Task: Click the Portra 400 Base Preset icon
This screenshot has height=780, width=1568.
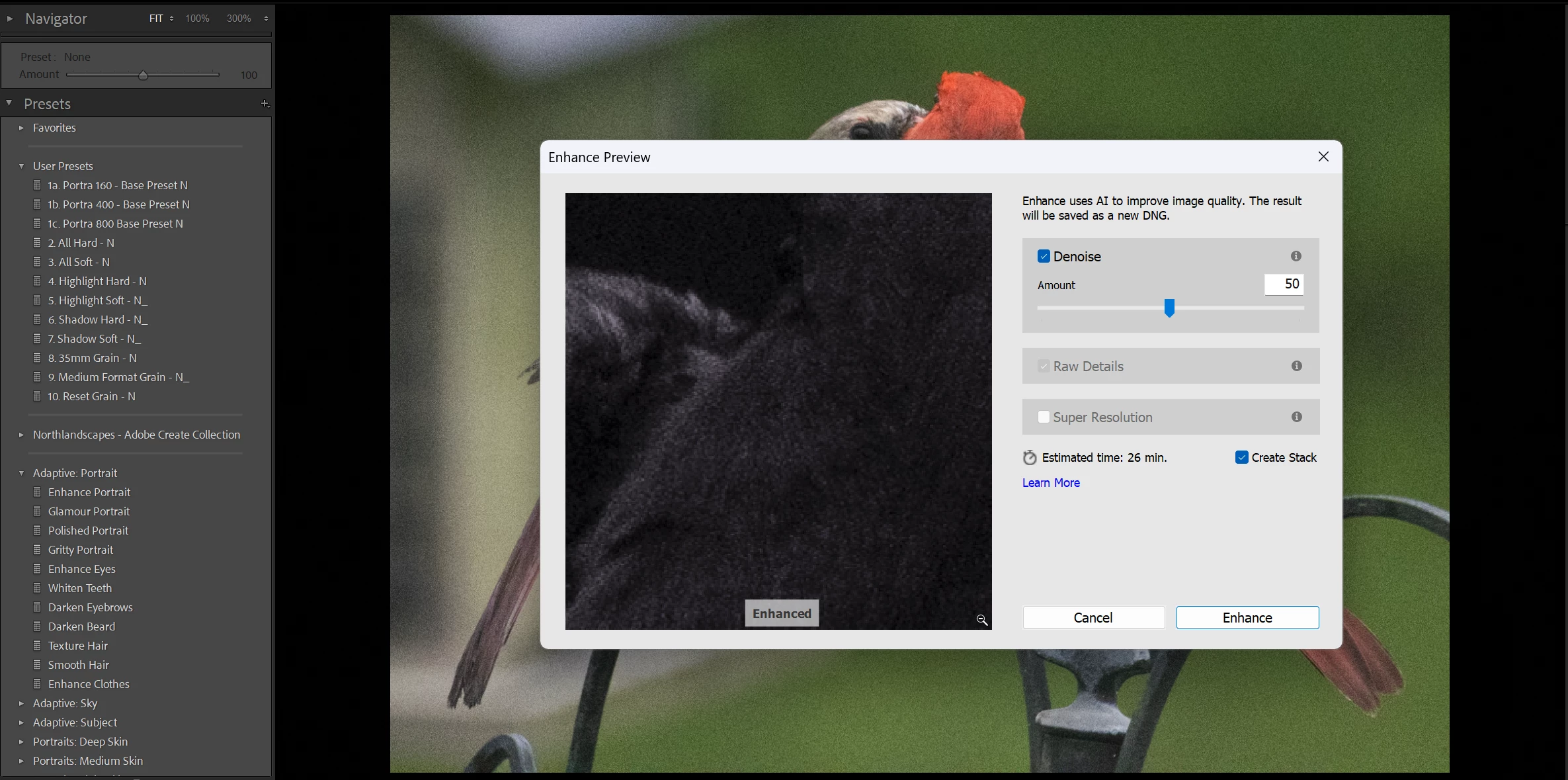Action: [x=38, y=204]
